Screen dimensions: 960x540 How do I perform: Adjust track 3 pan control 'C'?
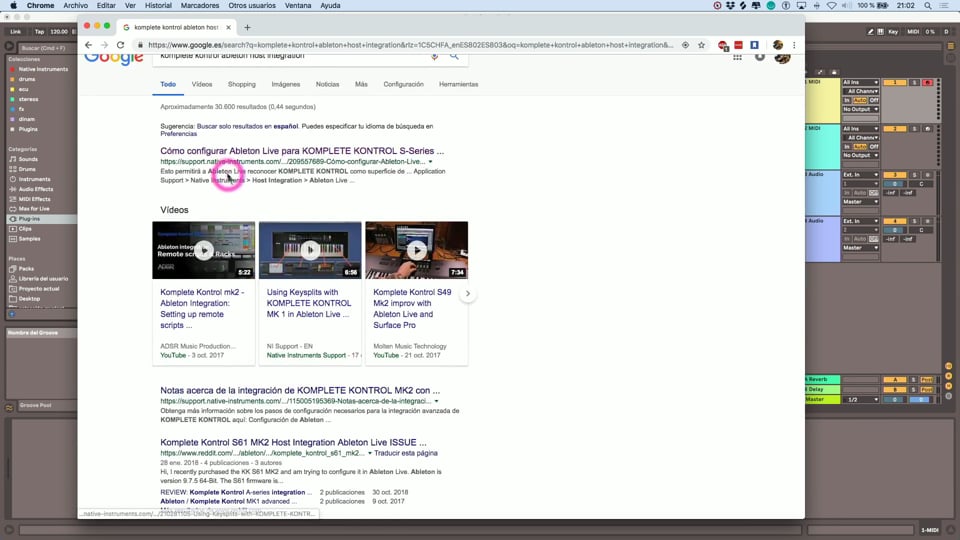point(921,184)
